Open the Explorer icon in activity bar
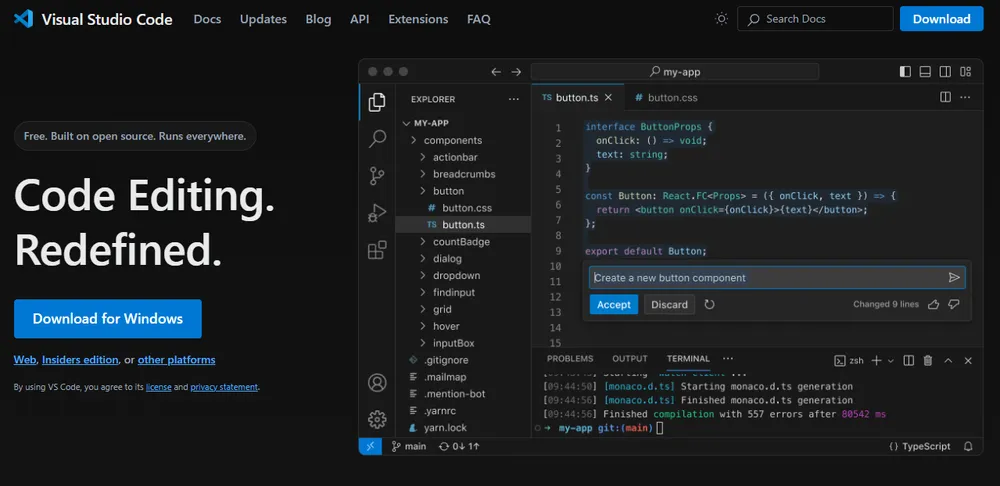The height and width of the screenshot is (486, 1000). [377, 102]
